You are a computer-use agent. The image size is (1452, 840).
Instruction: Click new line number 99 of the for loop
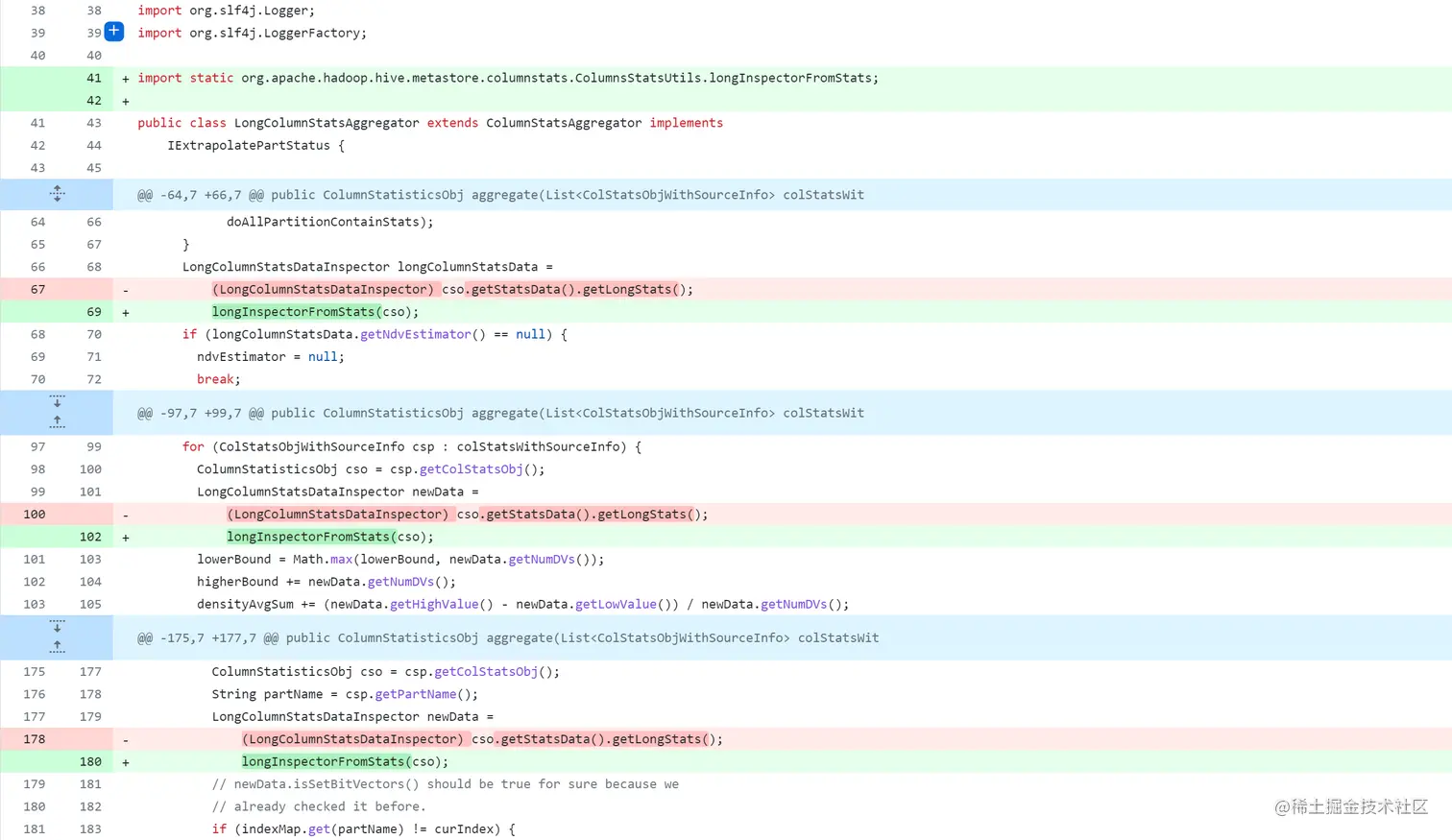click(x=94, y=446)
